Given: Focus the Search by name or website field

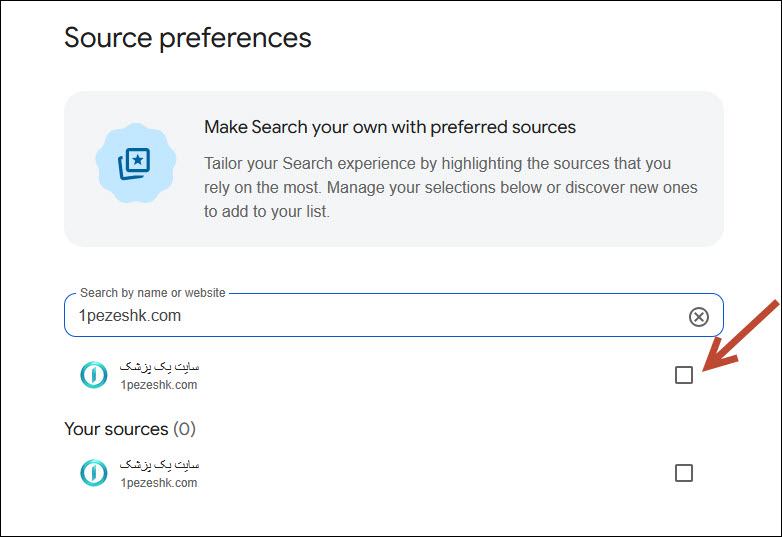Looking at the screenshot, I should (393, 315).
